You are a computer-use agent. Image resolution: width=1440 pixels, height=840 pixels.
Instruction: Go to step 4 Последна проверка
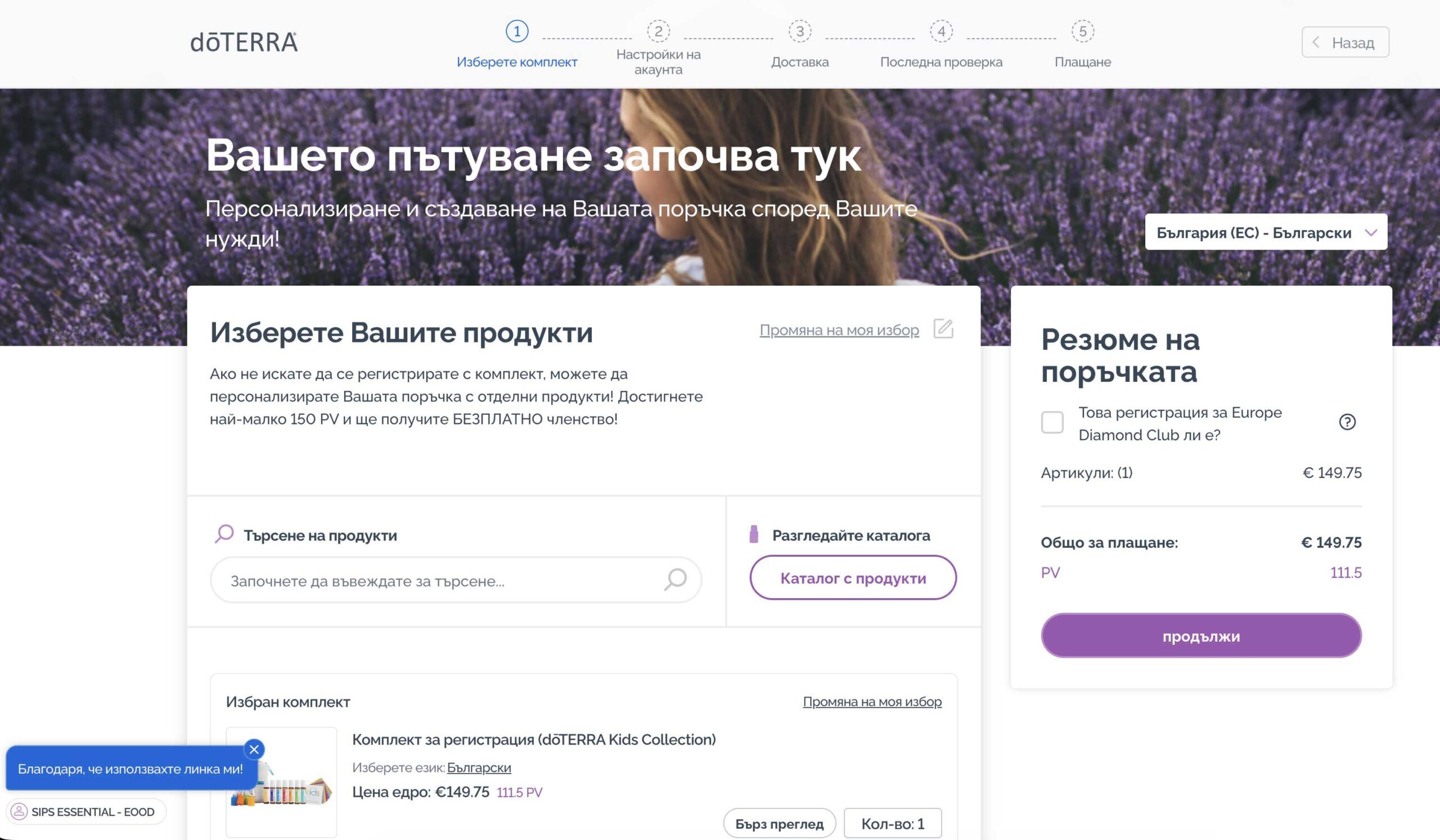click(x=941, y=44)
